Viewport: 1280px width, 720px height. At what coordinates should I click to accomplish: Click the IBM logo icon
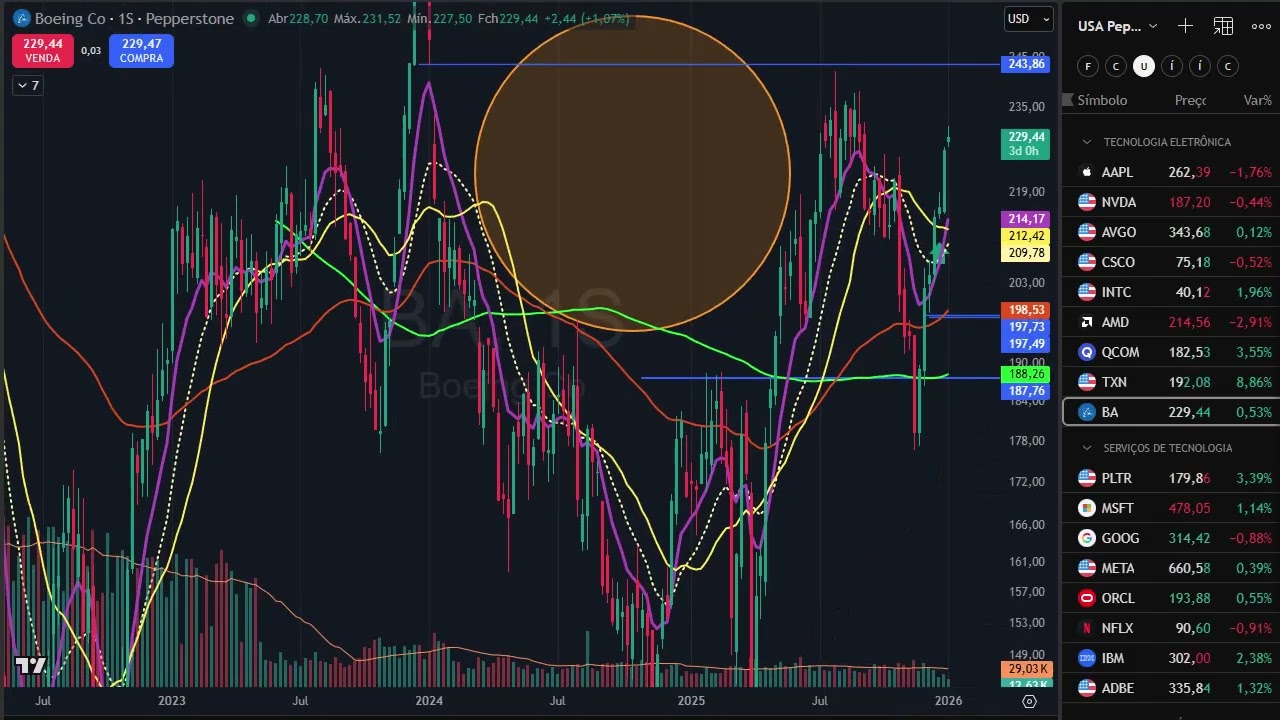(1087, 658)
